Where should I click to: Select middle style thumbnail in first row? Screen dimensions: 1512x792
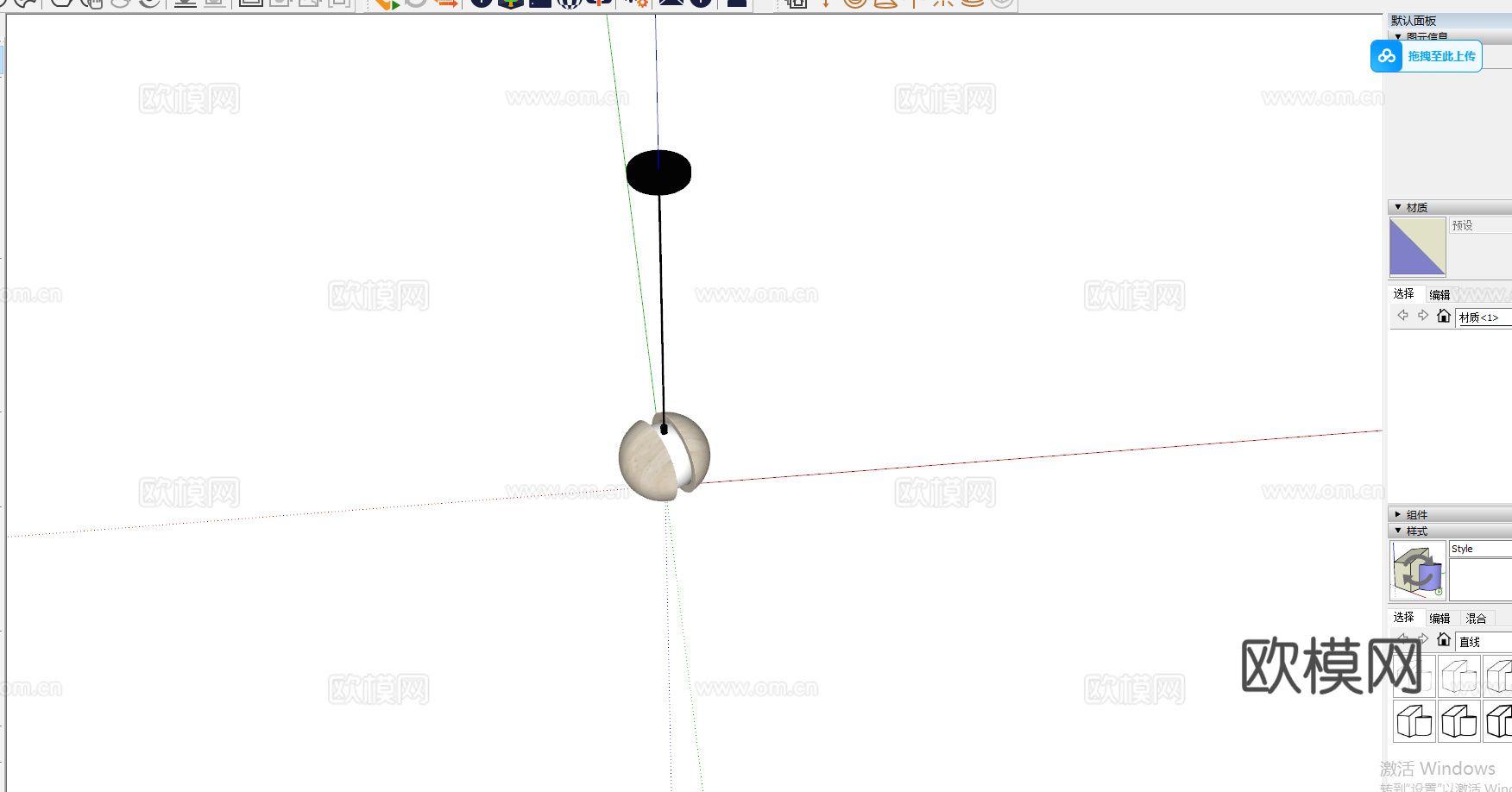pos(1459,676)
